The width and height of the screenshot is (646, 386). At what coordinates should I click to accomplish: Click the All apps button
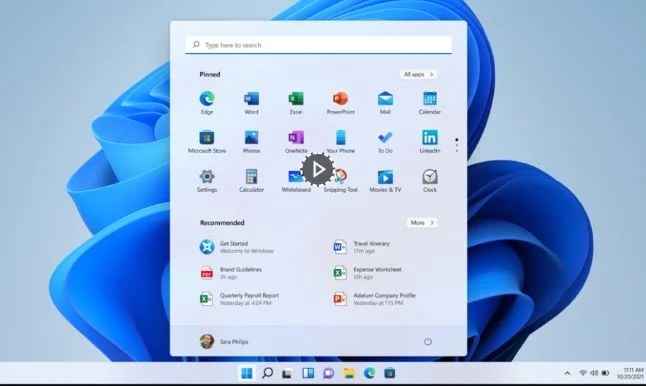[419, 74]
